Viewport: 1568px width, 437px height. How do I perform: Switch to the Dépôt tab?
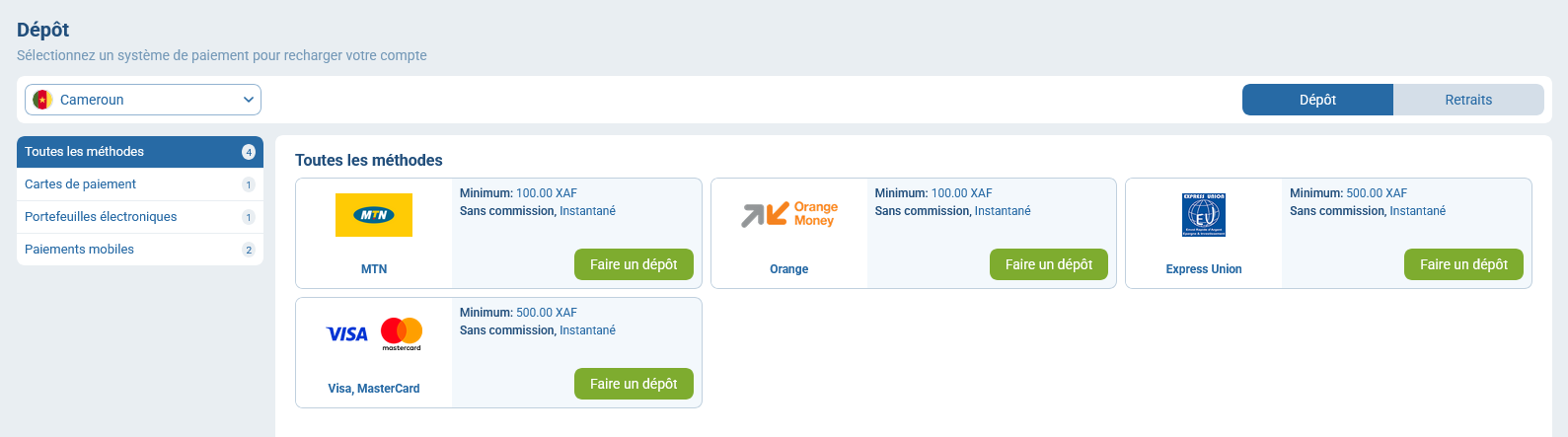click(x=1317, y=100)
